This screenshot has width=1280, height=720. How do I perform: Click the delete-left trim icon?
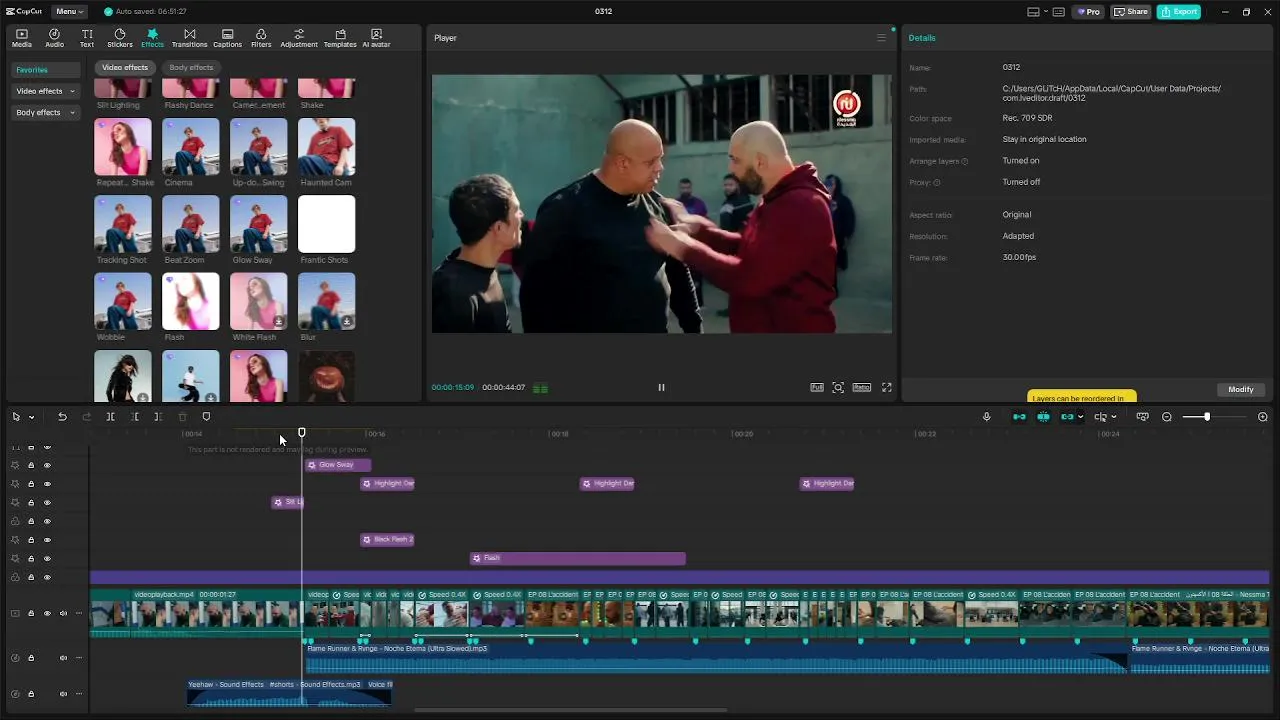(134, 417)
